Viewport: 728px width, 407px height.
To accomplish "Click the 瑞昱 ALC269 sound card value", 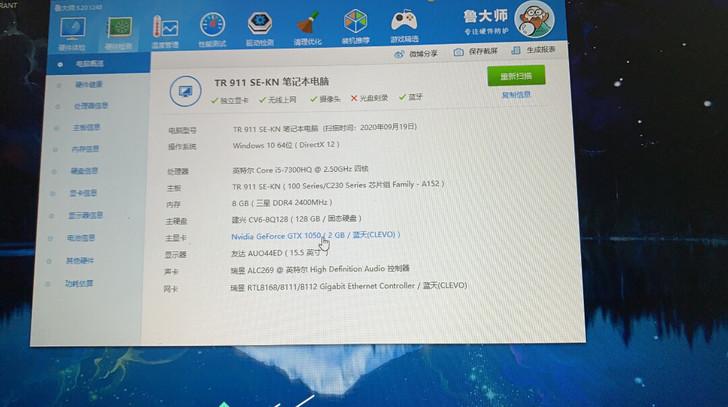I will click(320, 269).
